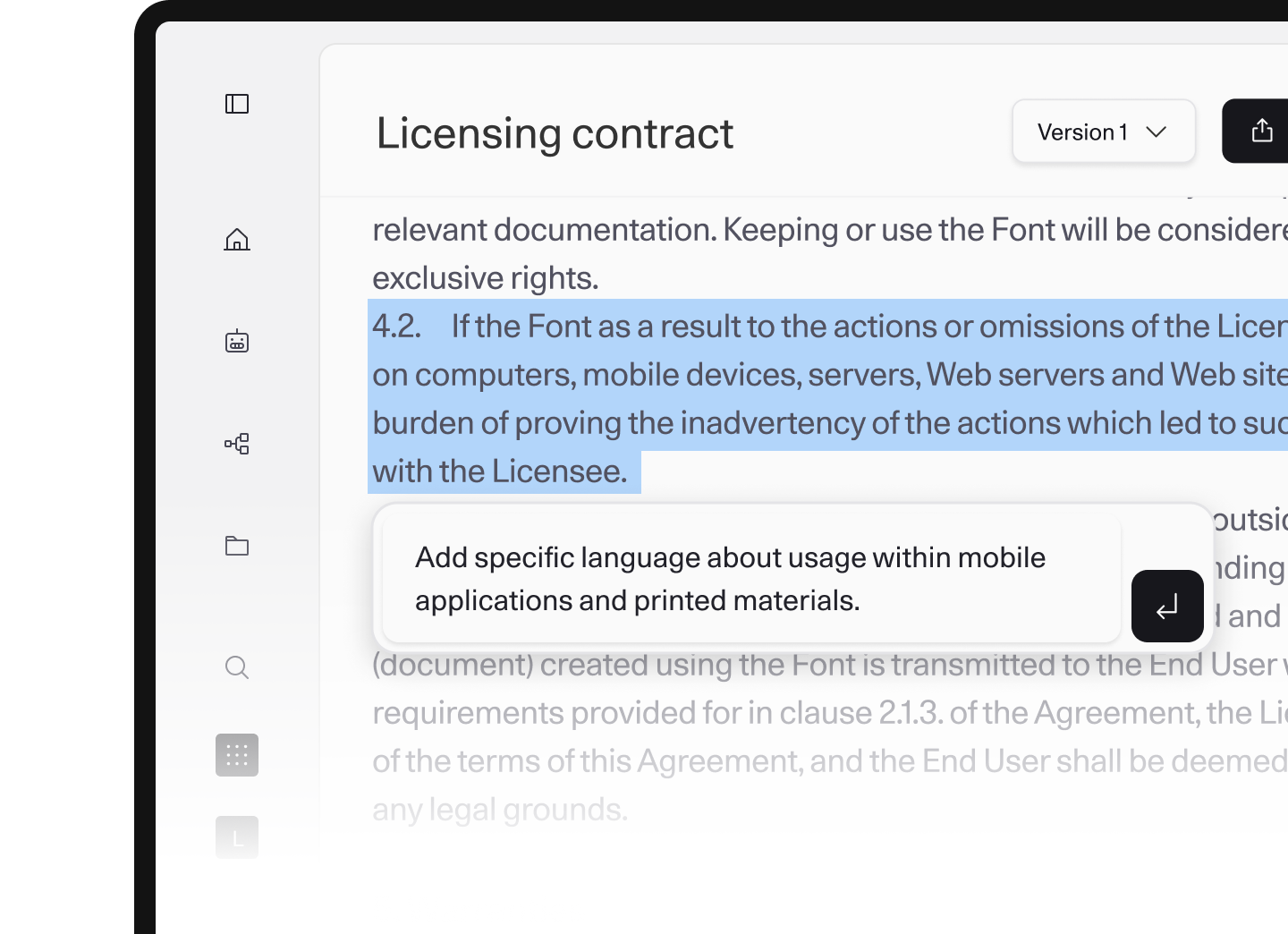1288x934 pixels.
Task: Open the workflow diagram icon
Action: point(237,444)
